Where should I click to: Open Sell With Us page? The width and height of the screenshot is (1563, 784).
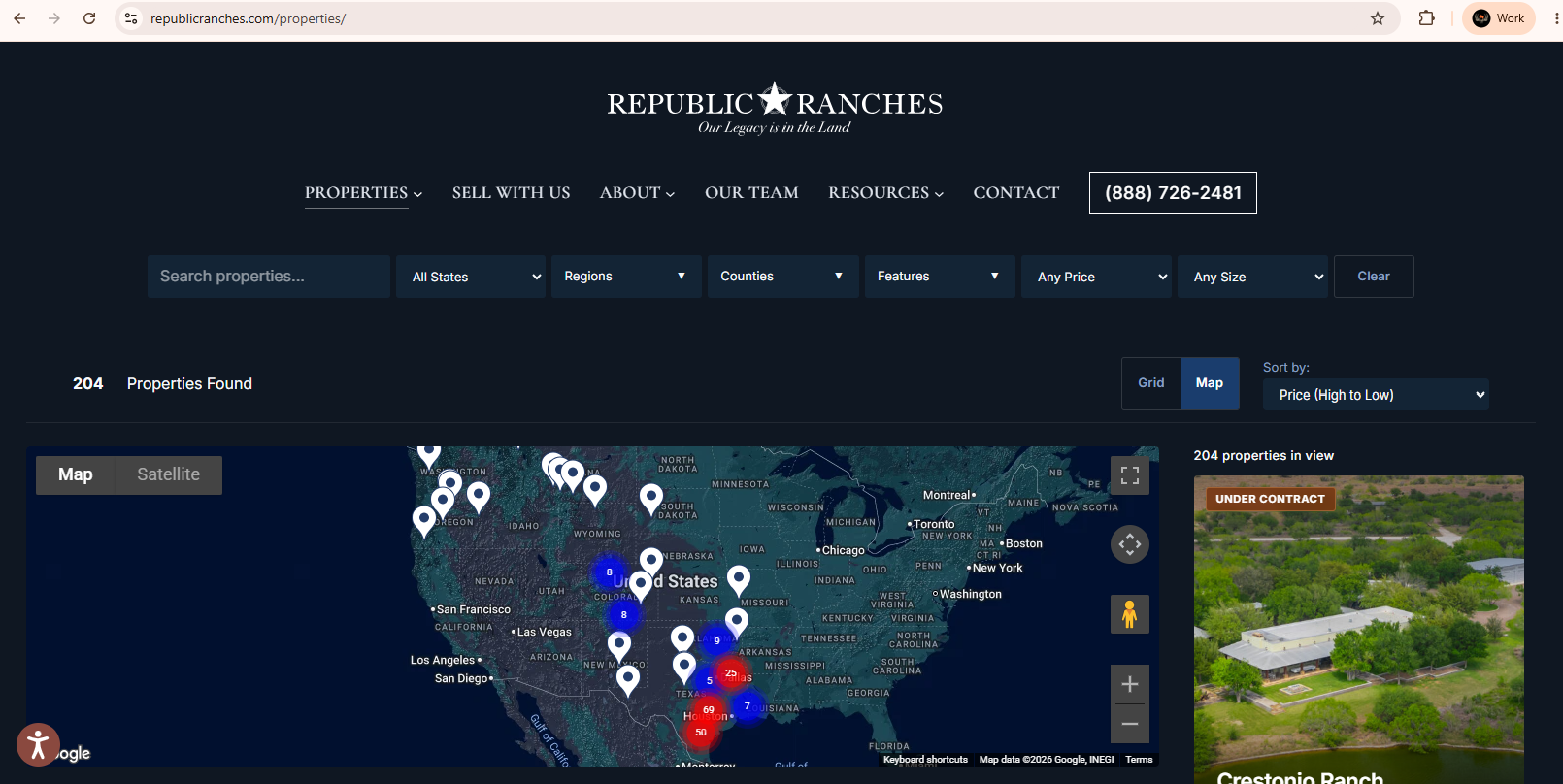512,192
